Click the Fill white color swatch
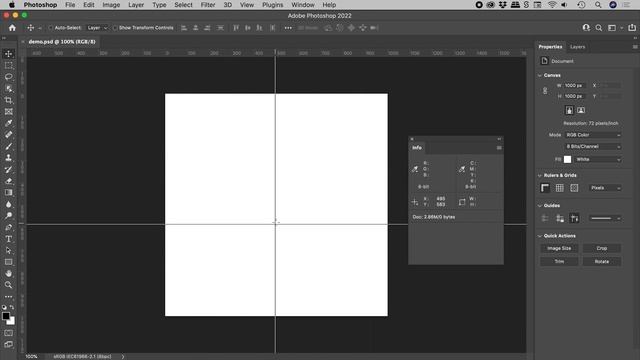The width and height of the screenshot is (640, 360). pos(567,159)
